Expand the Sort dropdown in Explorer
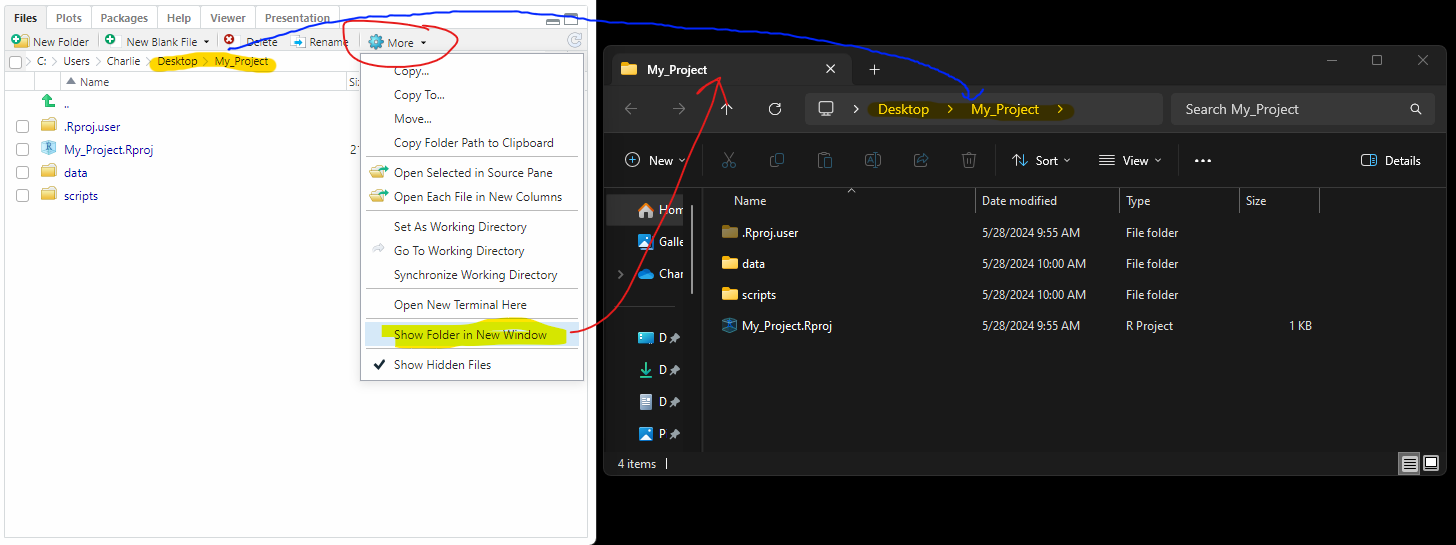1456x545 pixels. 1041,160
